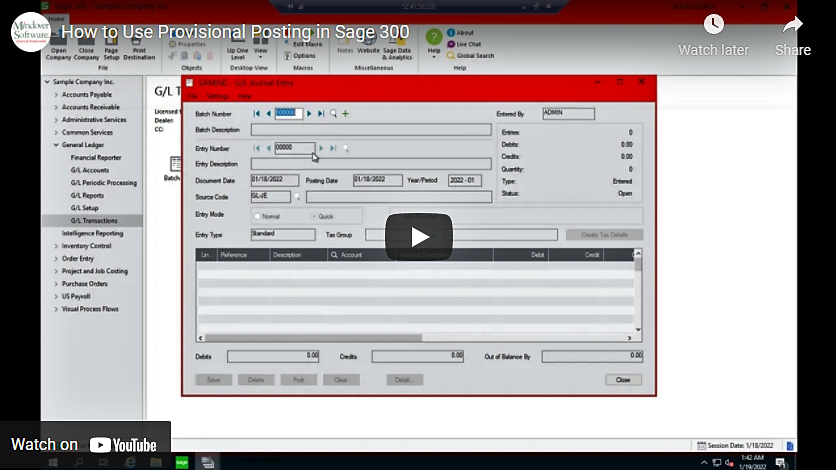Click the Document Date field

[x=275, y=180]
